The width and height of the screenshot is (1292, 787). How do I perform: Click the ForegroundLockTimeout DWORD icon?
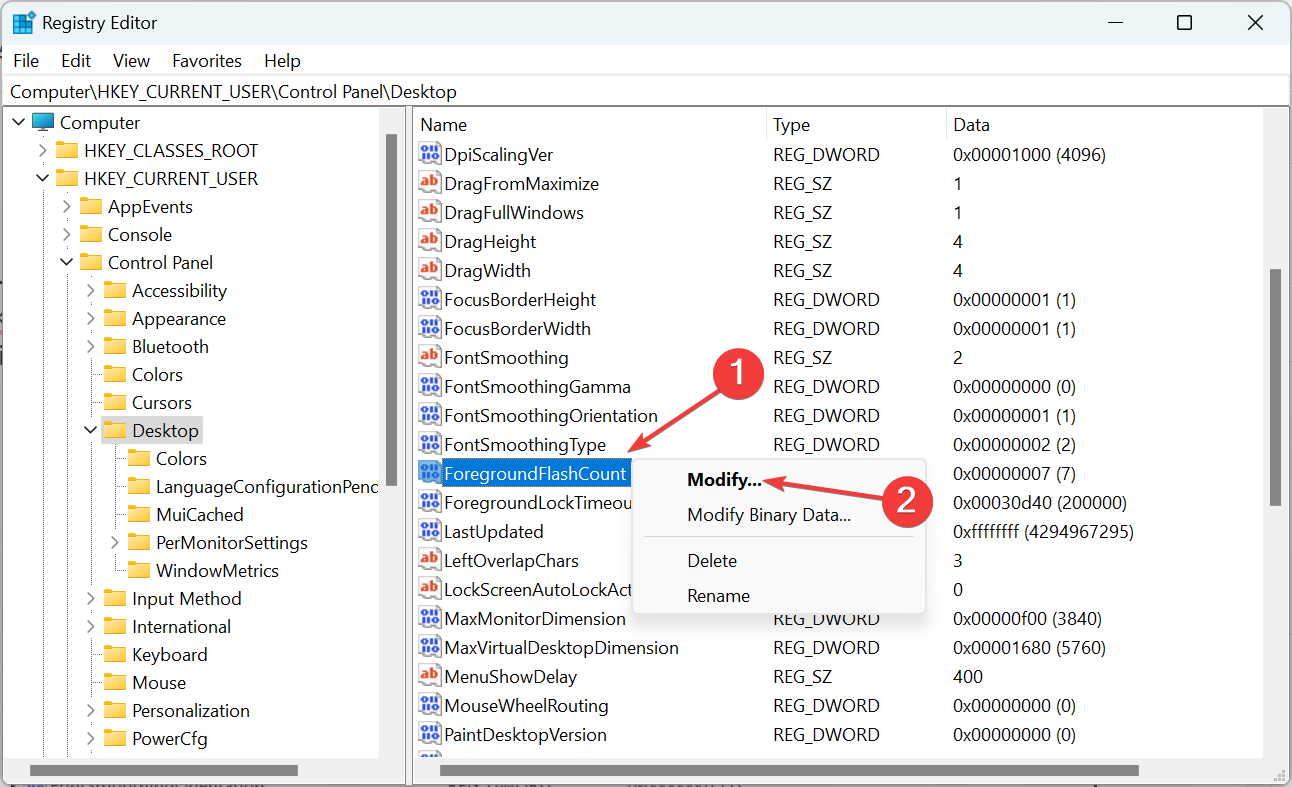[x=429, y=503]
